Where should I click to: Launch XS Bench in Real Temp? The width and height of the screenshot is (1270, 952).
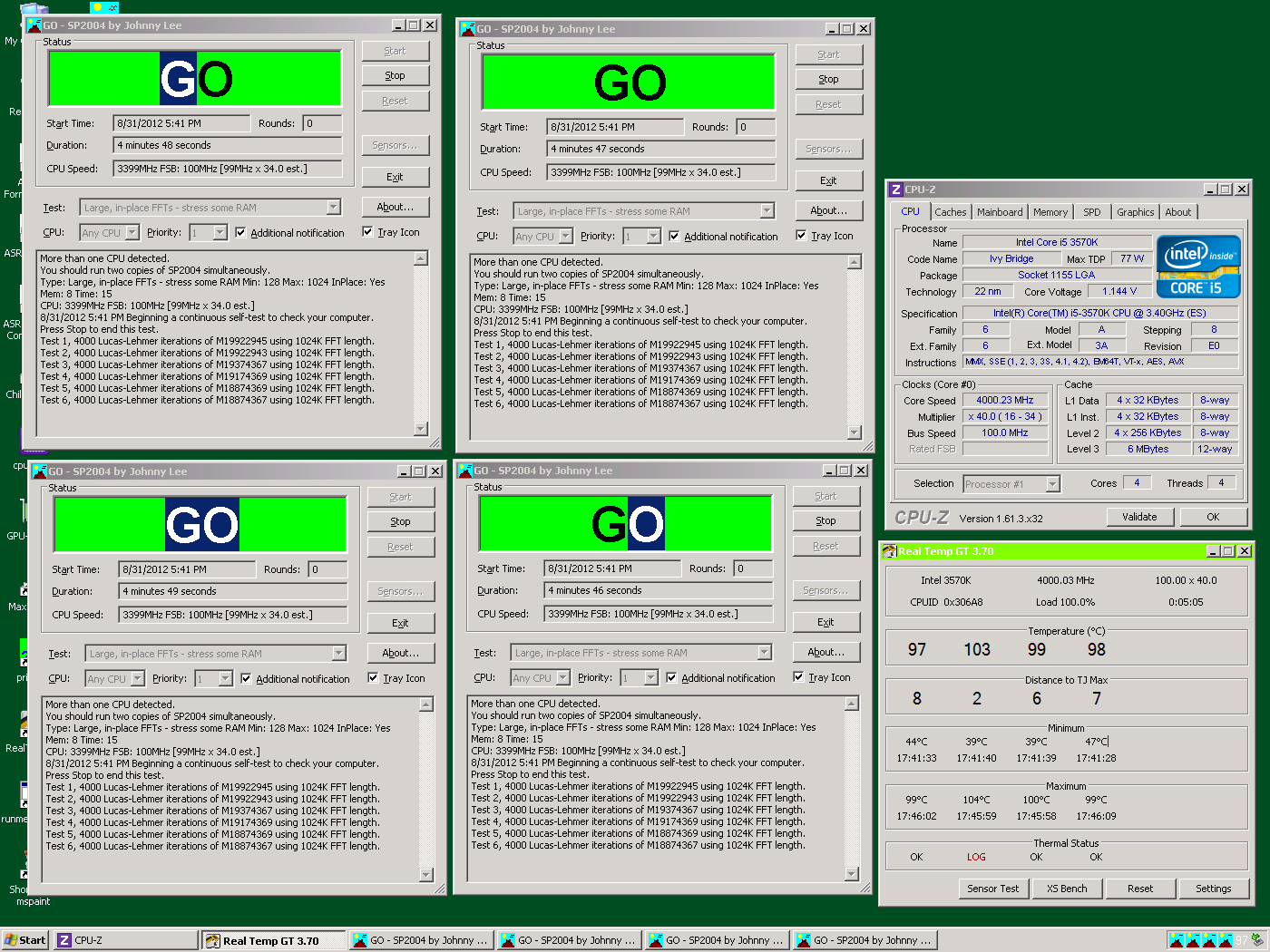1067,889
